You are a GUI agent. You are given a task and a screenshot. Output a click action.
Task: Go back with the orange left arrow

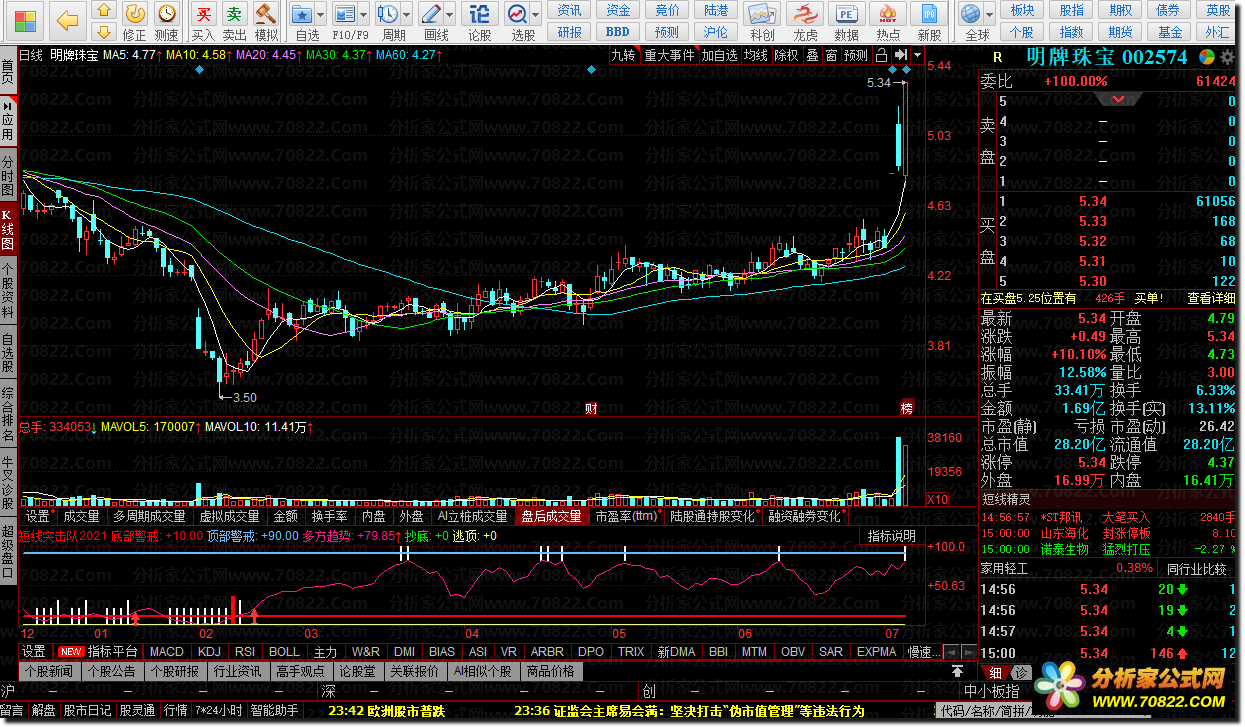click(x=67, y=20)
